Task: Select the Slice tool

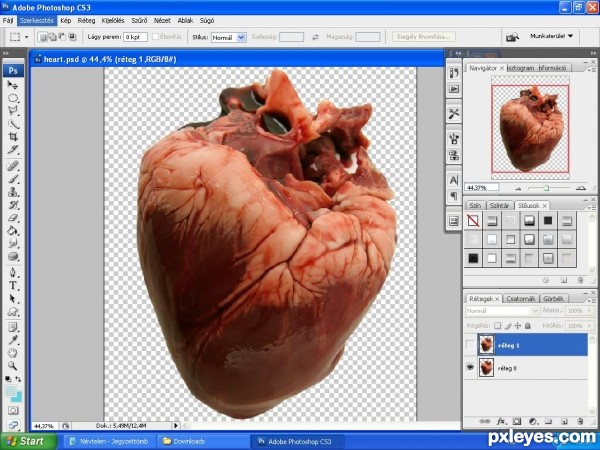Action: pyautogui.click(x=13, y=150)
